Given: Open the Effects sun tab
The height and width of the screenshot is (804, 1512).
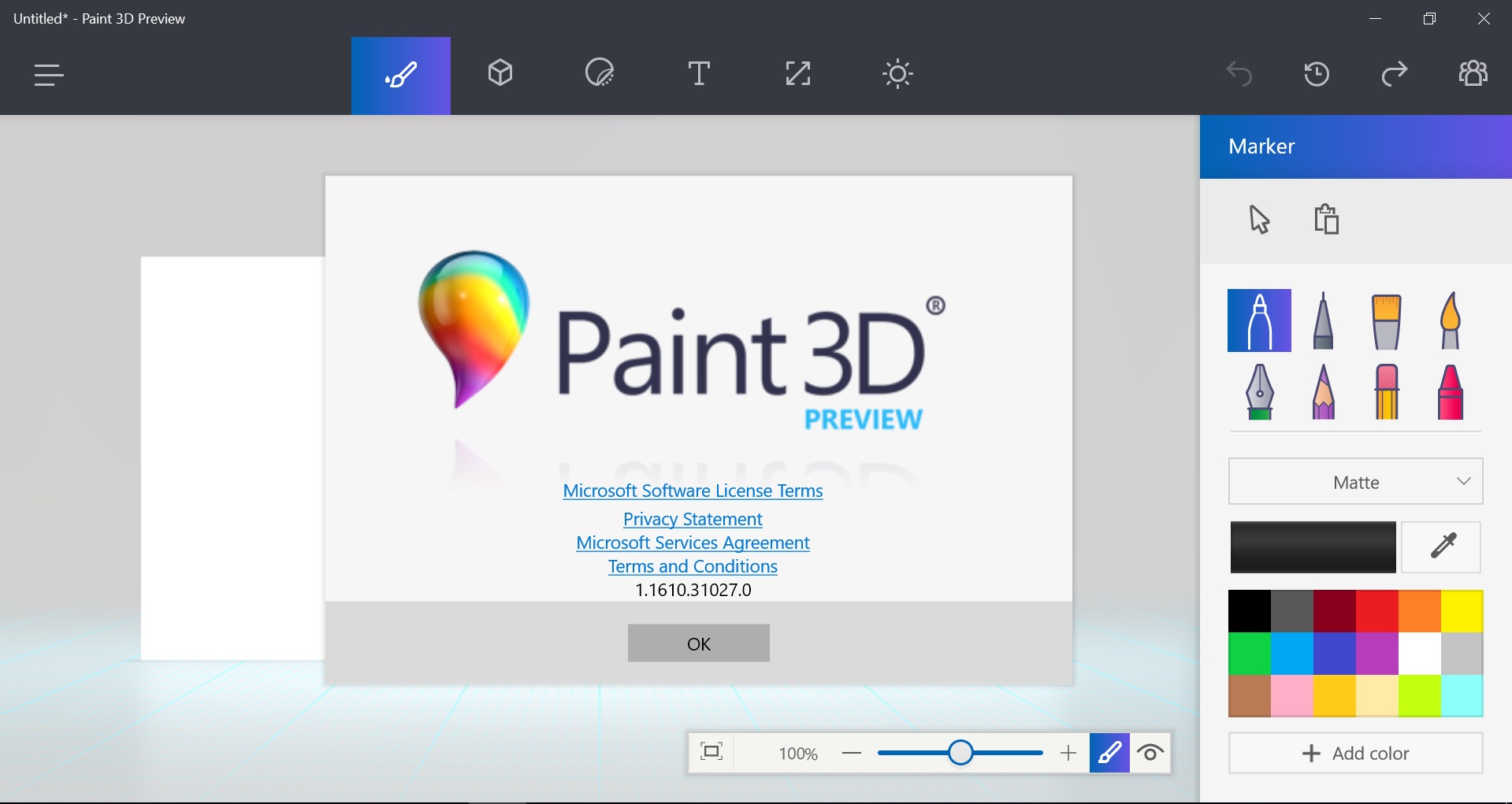Looking at the screenshot, I should [x=897, y=74].
